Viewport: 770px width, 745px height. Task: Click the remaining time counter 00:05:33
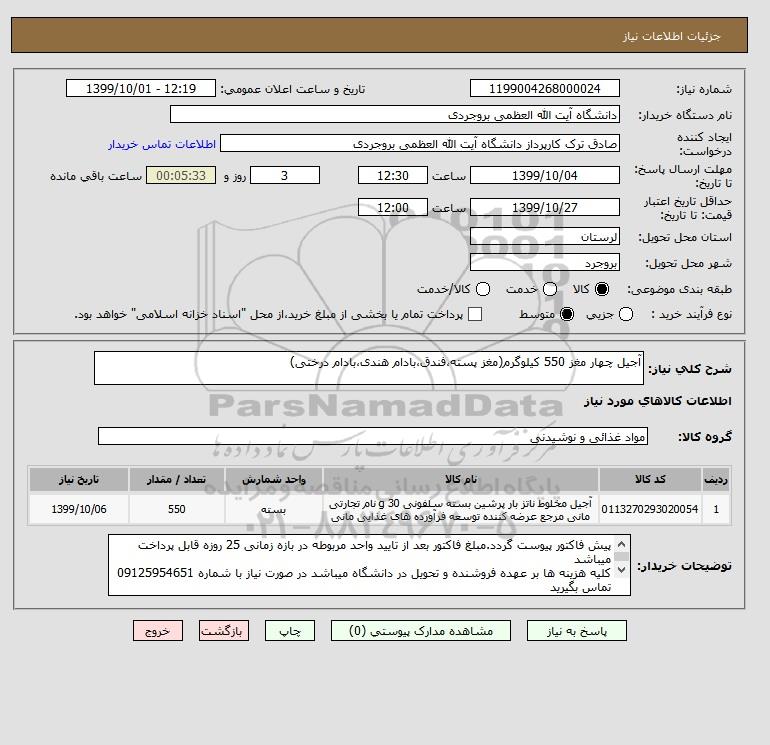click(x=181, y=175)
